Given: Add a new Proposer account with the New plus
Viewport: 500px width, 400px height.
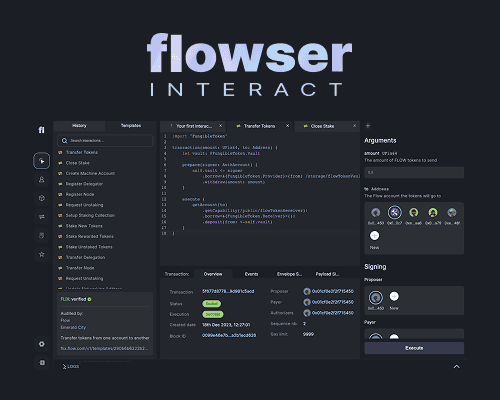Looking at the screenshot, I should pyautogui.click(x=394, y=296).
